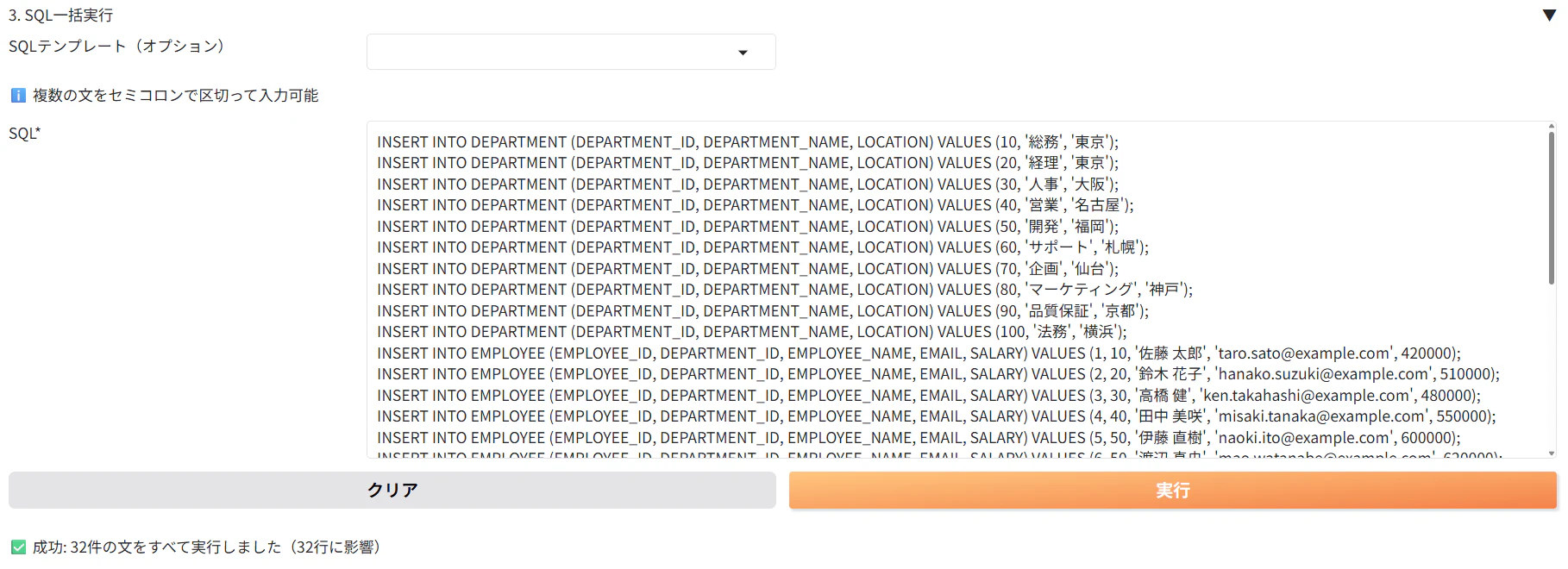Click the INSERT line with '人事', '大阪'
The width and height of the screenshot is (1568, 569).
click(748, 184)
